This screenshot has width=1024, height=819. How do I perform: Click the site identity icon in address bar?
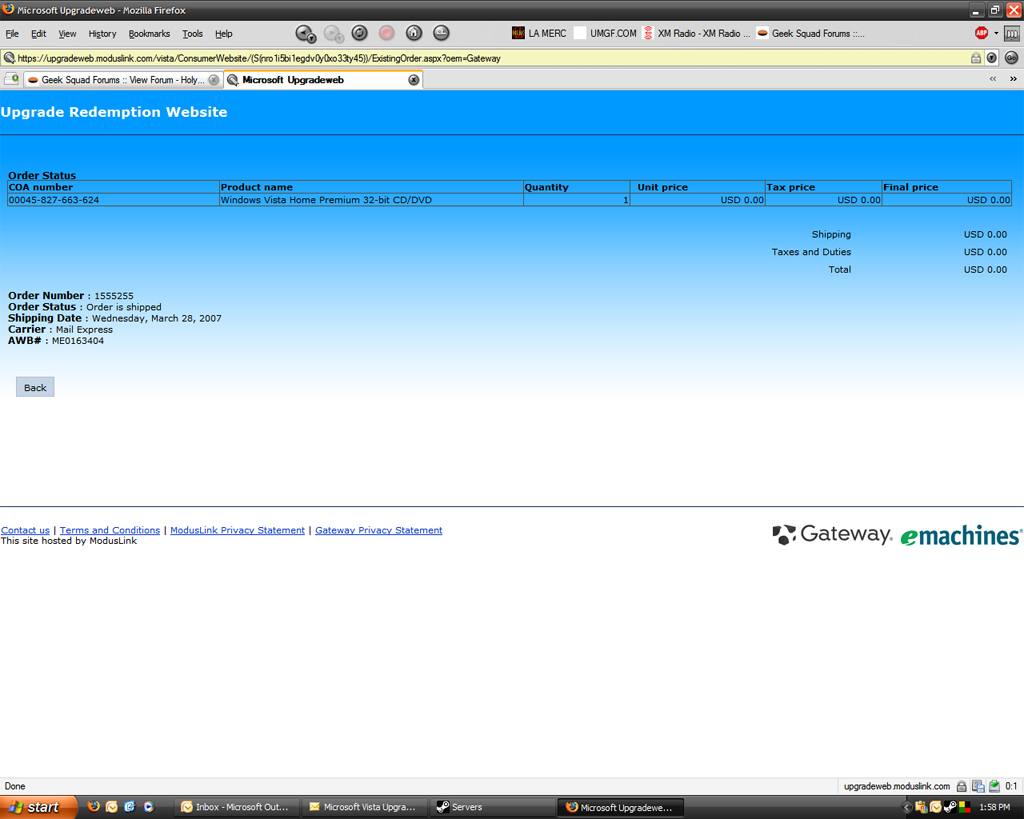coord(9,58)
